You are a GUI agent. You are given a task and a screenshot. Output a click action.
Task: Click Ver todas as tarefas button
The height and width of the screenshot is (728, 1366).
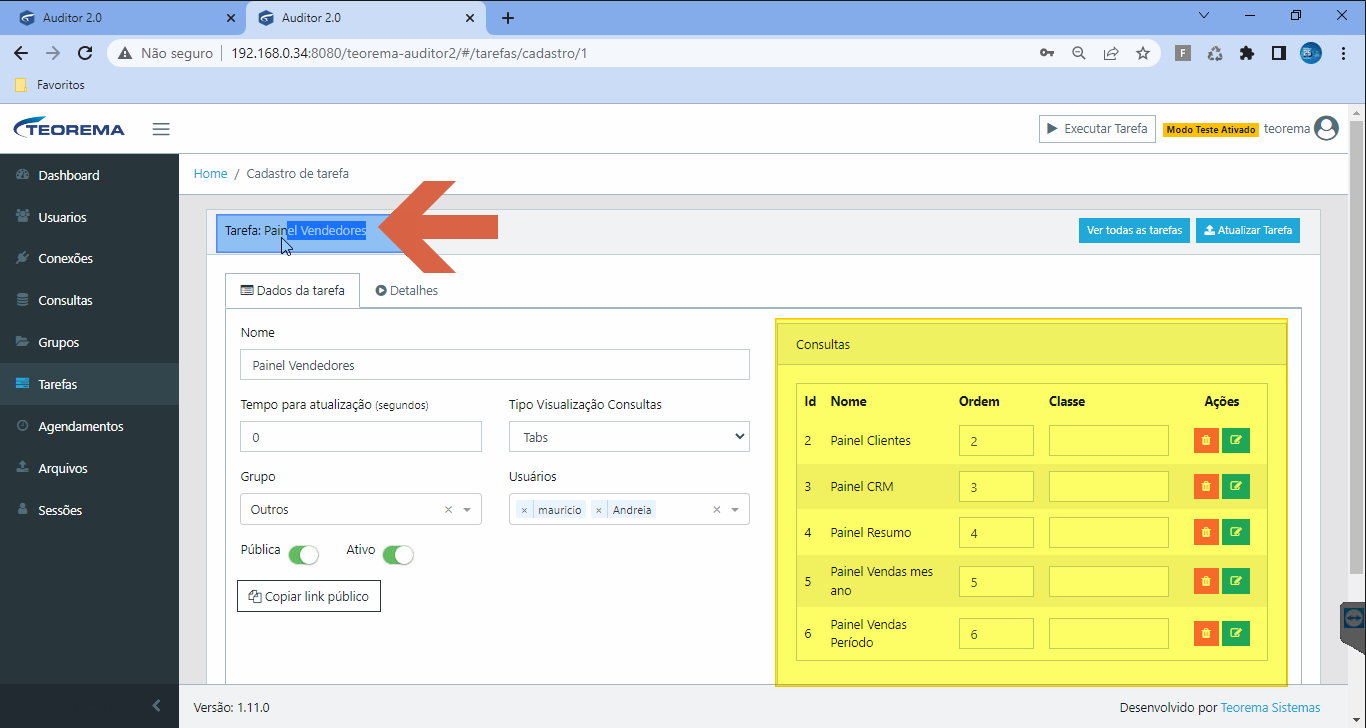[1134, 230]
